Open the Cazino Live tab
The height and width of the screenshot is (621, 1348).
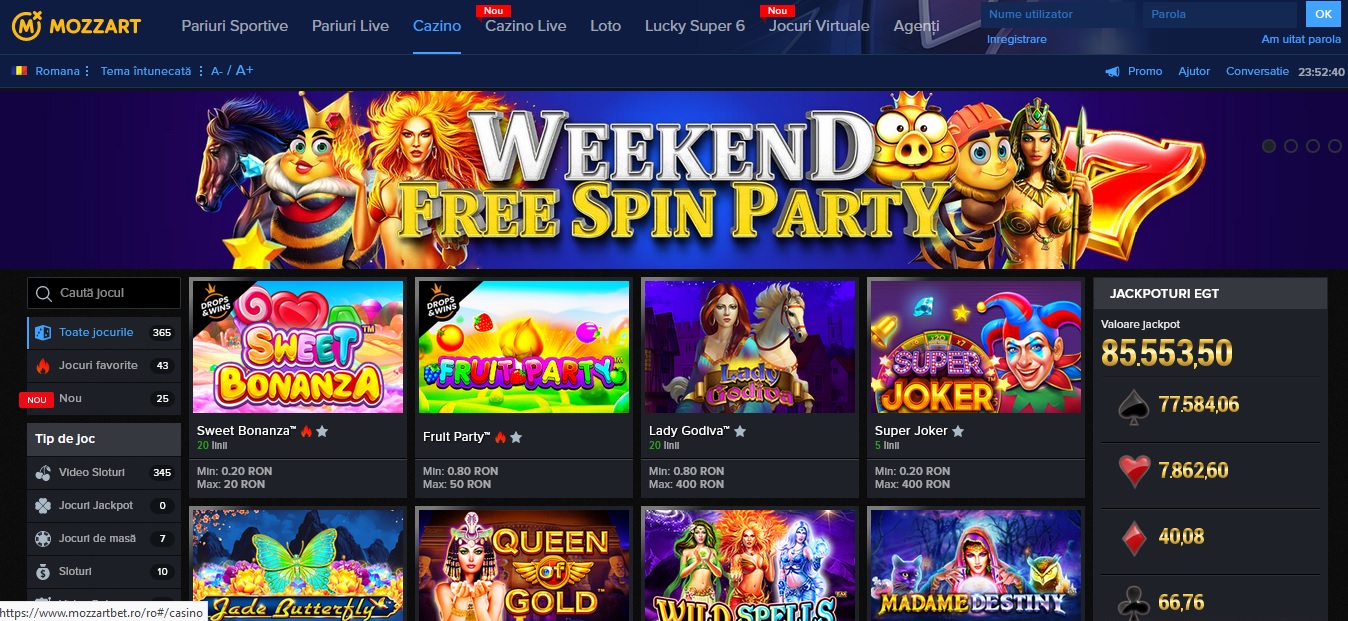click(x=525, y=26)
